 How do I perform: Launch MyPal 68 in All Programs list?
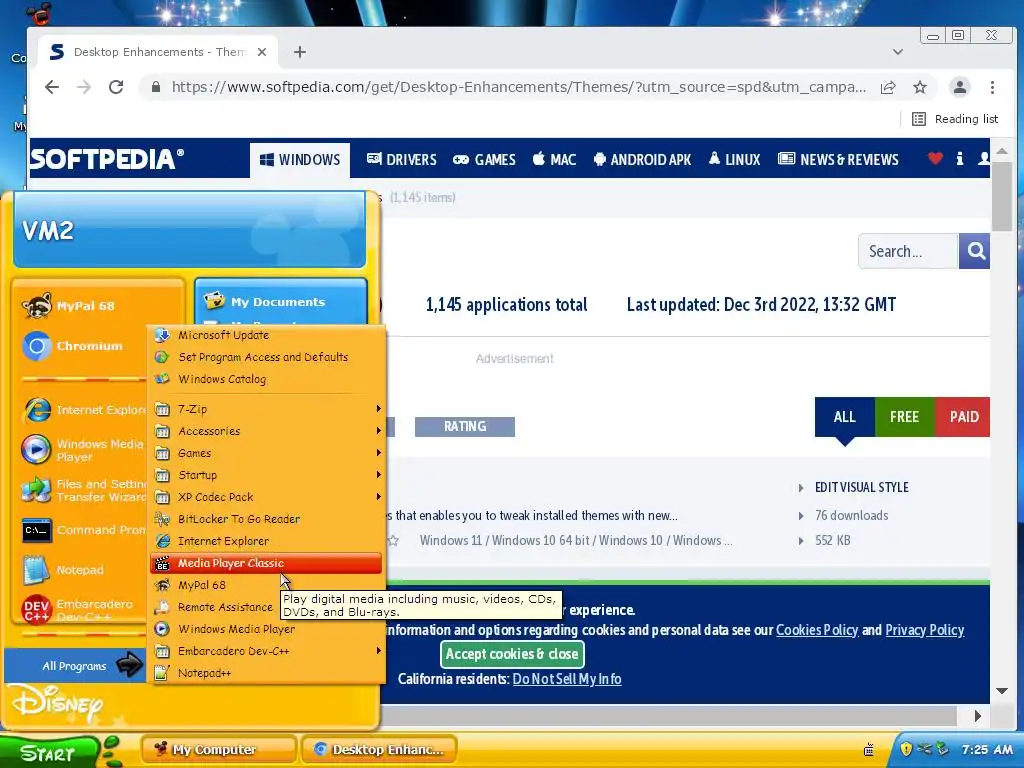pyautogui.click(x=266, y=585)
